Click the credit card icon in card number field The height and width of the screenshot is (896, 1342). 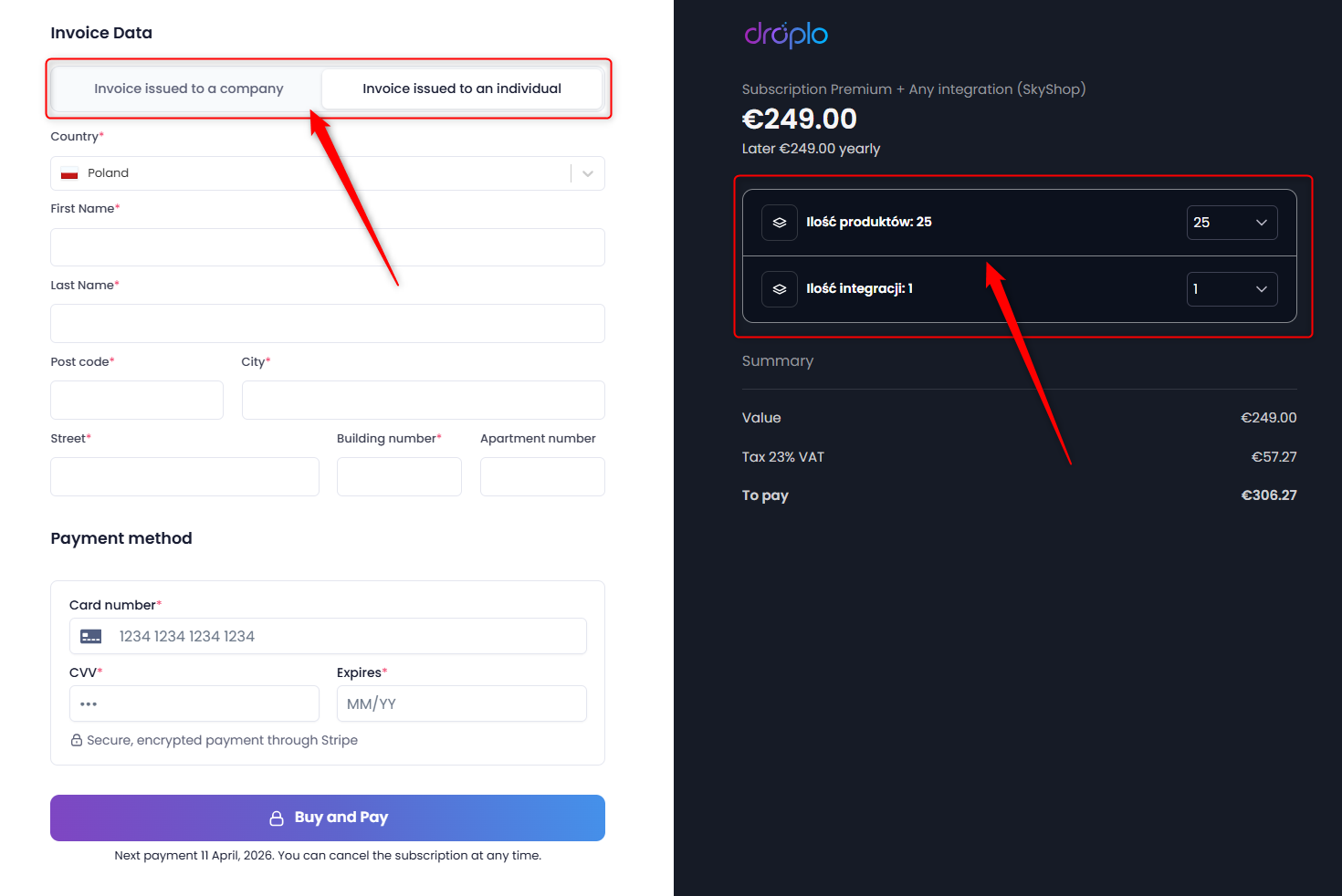coord(91,636)
